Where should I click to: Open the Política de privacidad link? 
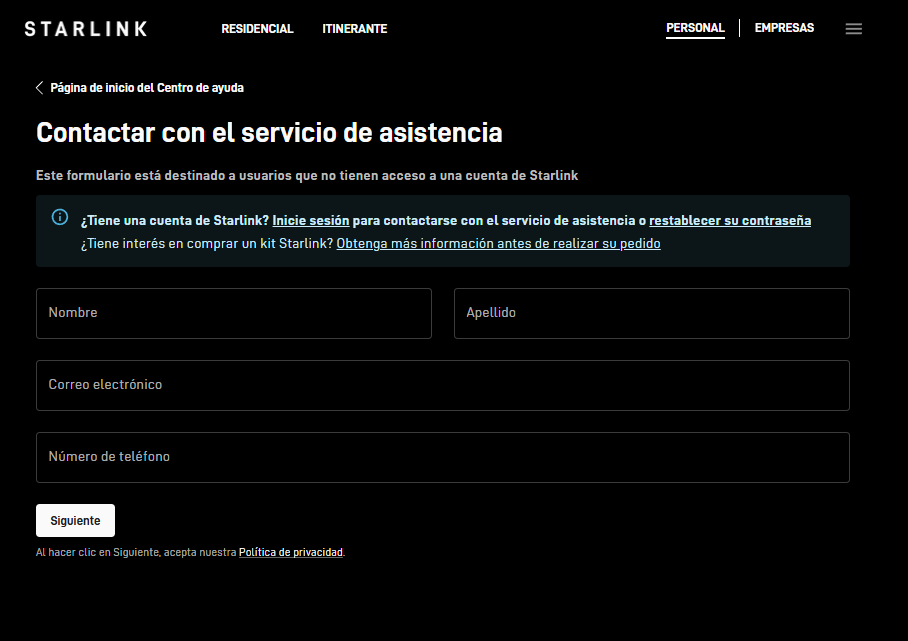tap(290, 551)
